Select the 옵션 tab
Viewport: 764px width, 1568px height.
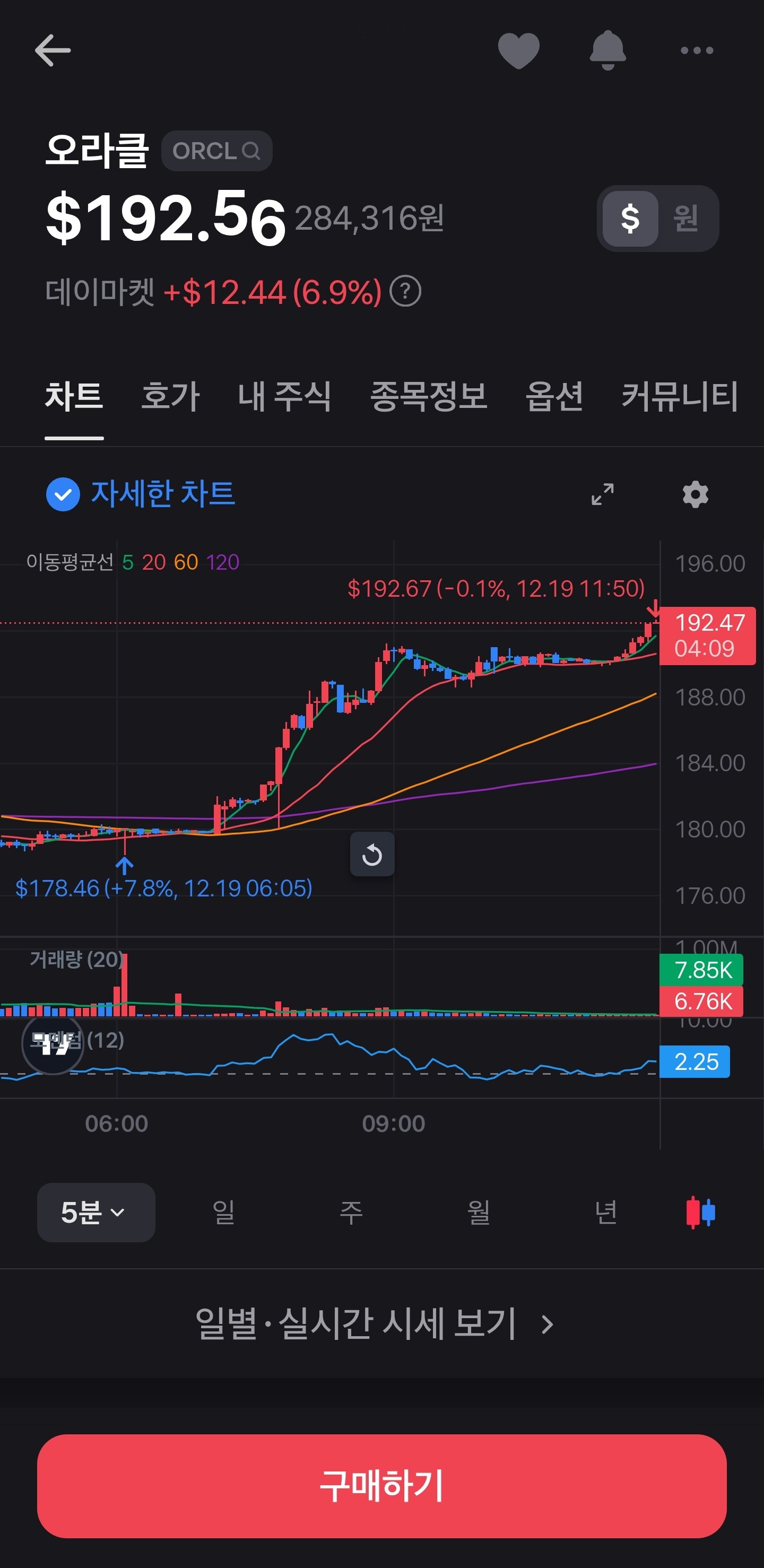tap(554, 396)
